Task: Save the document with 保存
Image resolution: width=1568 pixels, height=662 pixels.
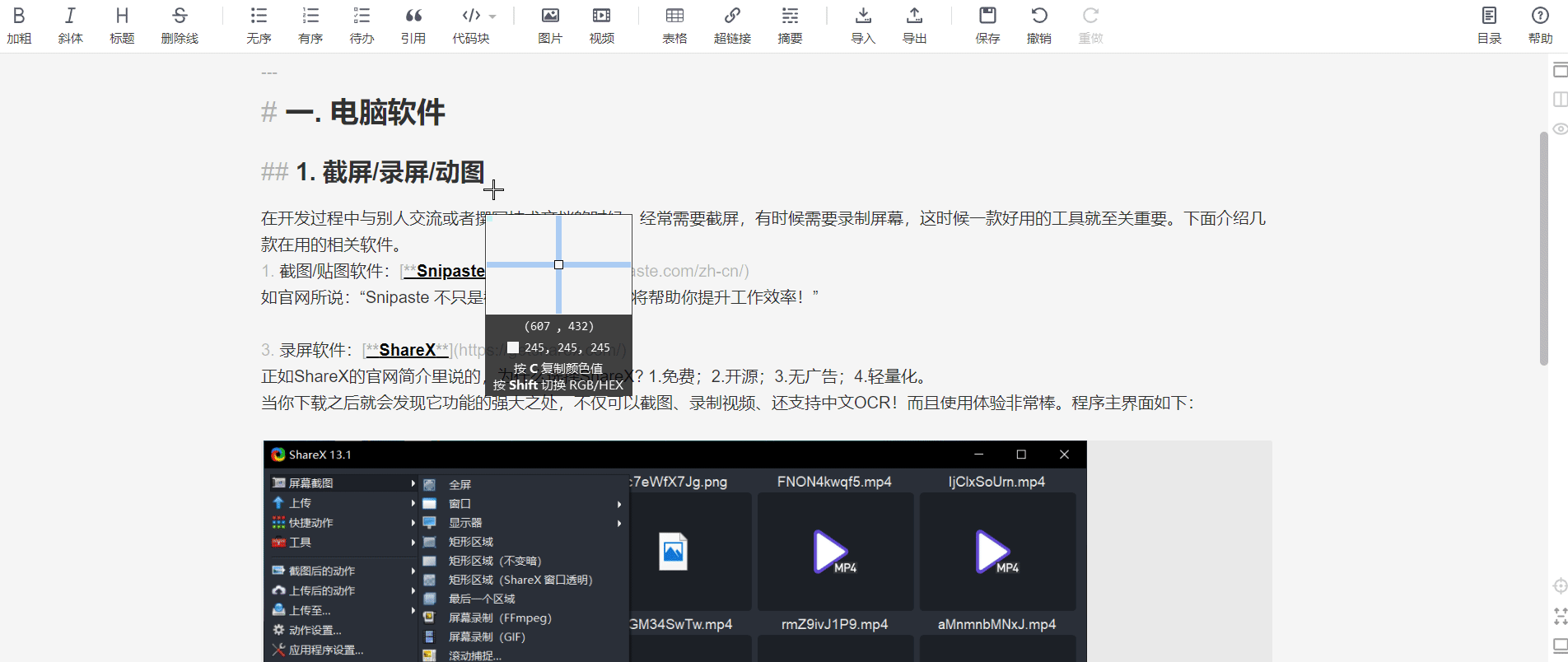Action: [x=987, y=26]
